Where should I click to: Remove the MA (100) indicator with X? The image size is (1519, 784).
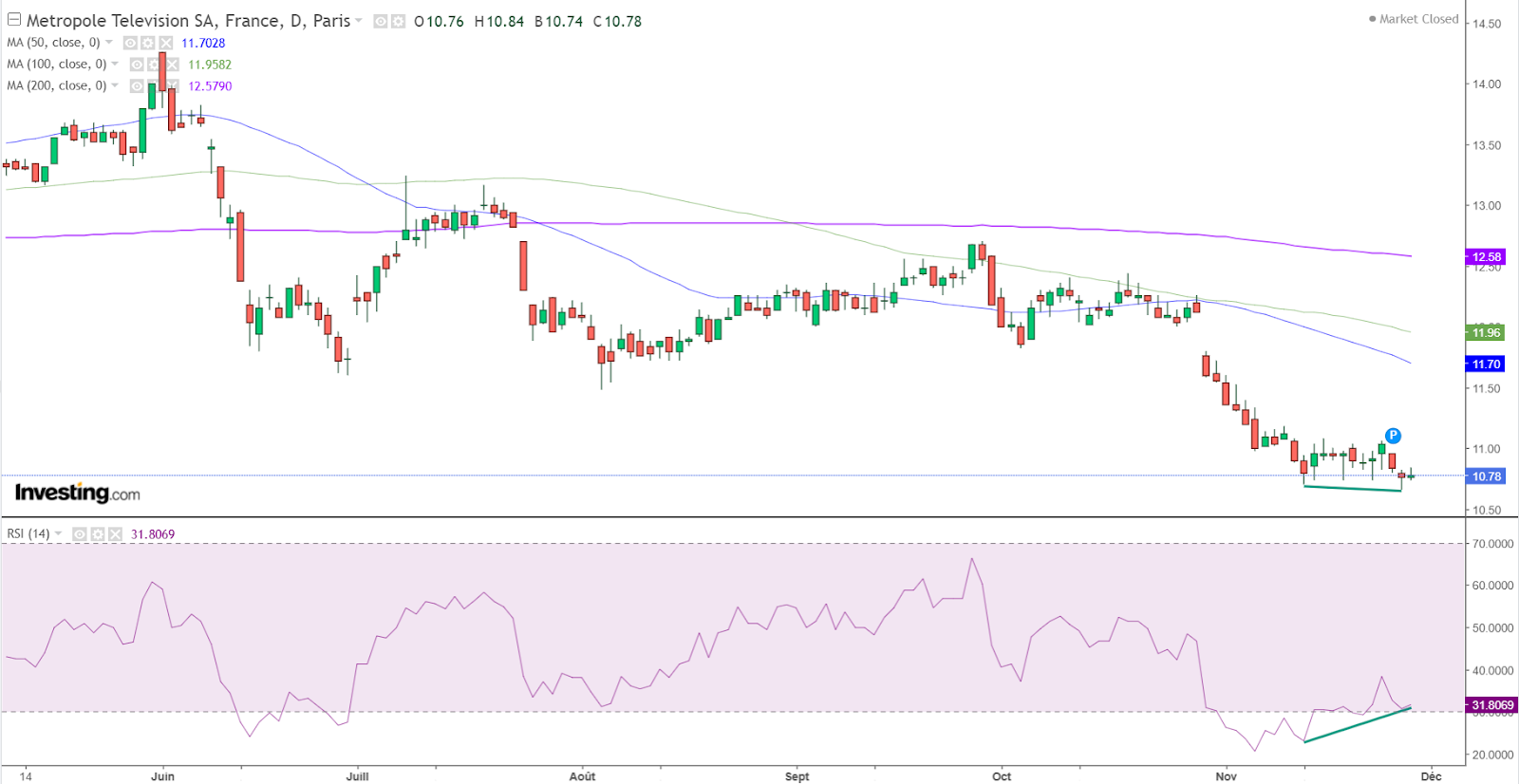(172, 65)
